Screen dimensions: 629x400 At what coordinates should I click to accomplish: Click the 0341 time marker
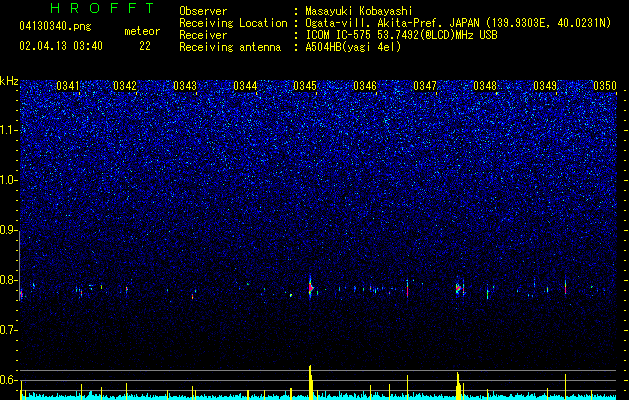68,86
